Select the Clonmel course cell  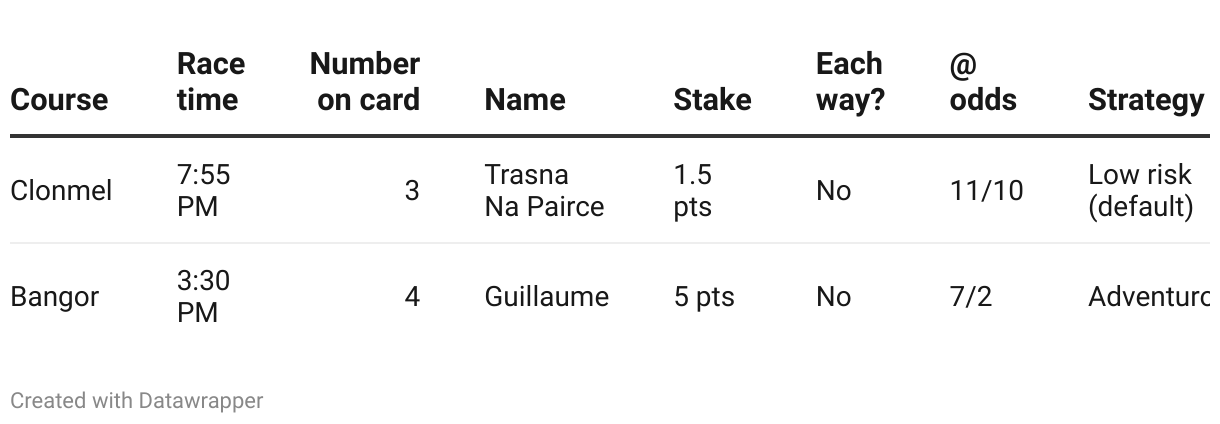click(61, 190)
